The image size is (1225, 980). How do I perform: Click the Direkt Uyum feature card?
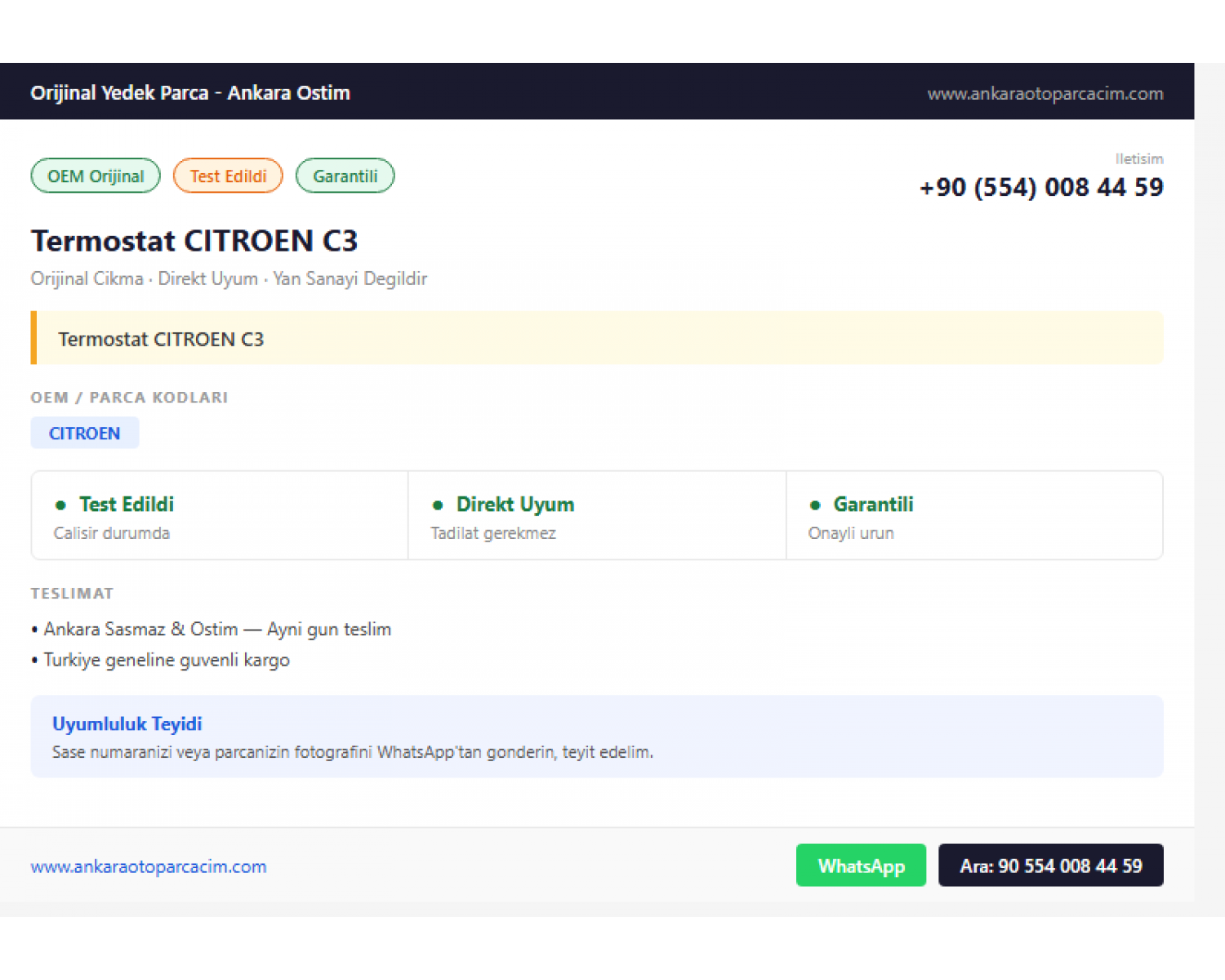[597, 515]
